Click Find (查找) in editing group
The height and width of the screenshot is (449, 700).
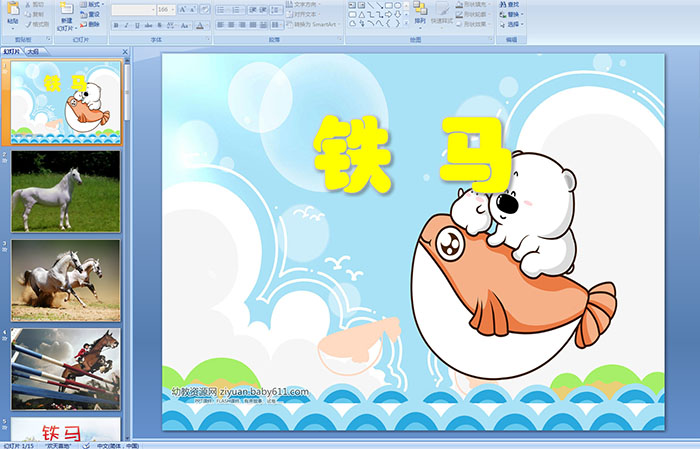(x=509, y=4)
